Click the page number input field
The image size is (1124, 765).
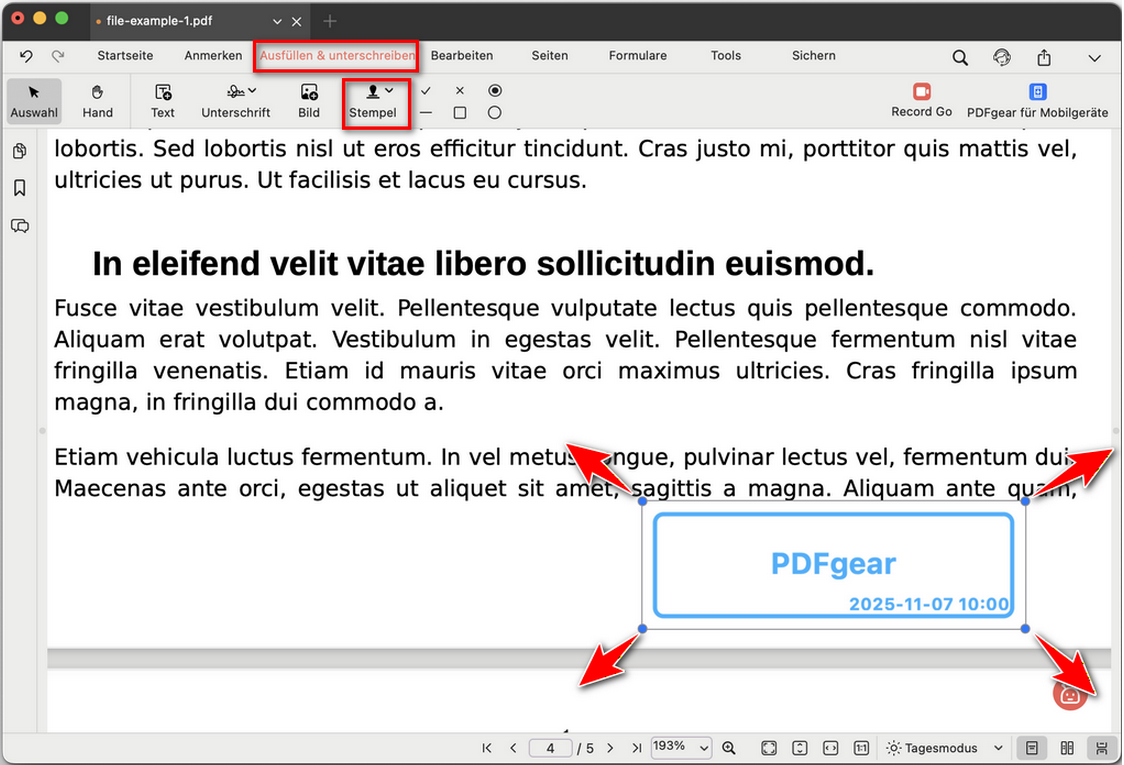[551, 748]
